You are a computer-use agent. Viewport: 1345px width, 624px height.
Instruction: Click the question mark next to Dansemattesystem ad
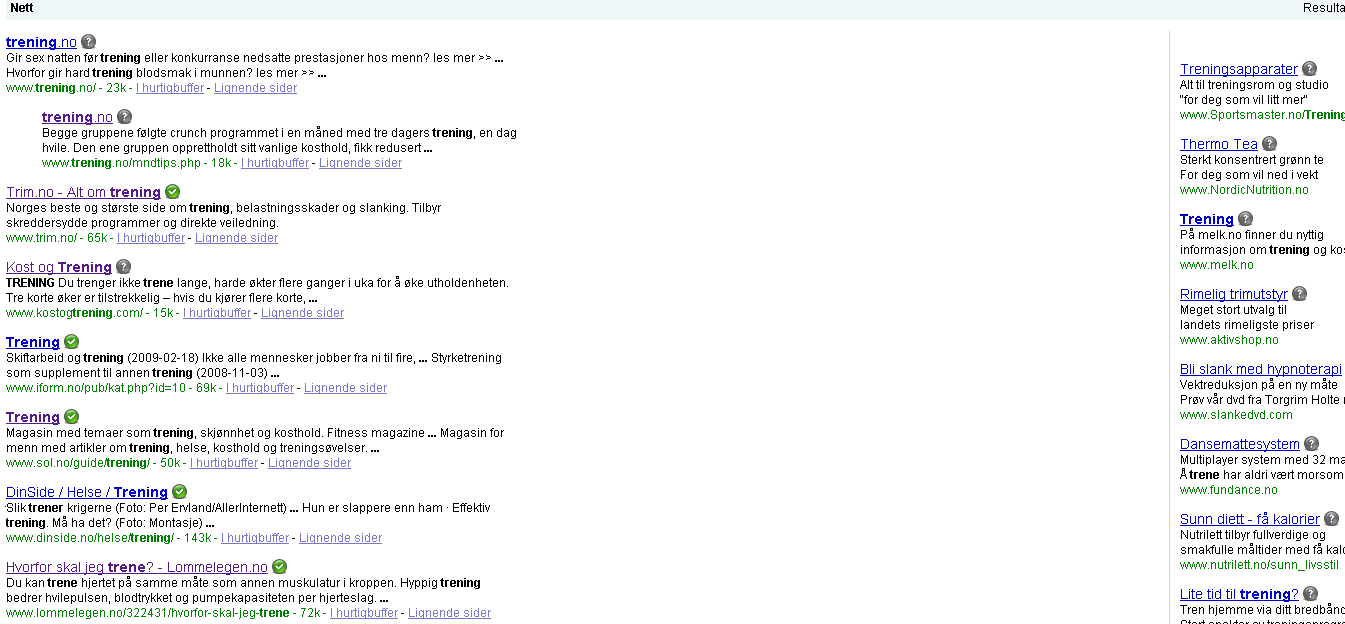point(1311,442)
